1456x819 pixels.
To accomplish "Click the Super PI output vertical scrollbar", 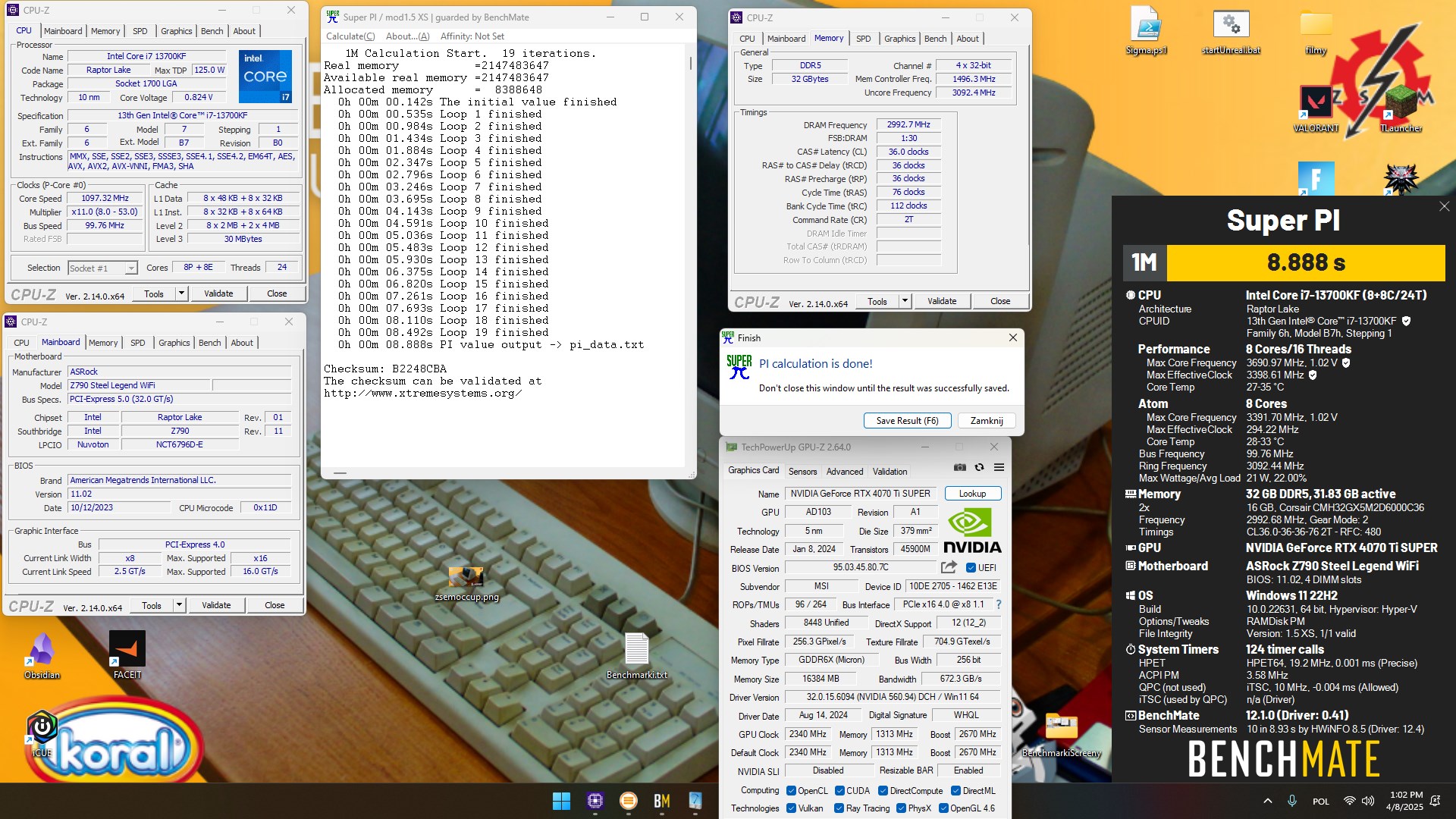I will pos(690,258).
